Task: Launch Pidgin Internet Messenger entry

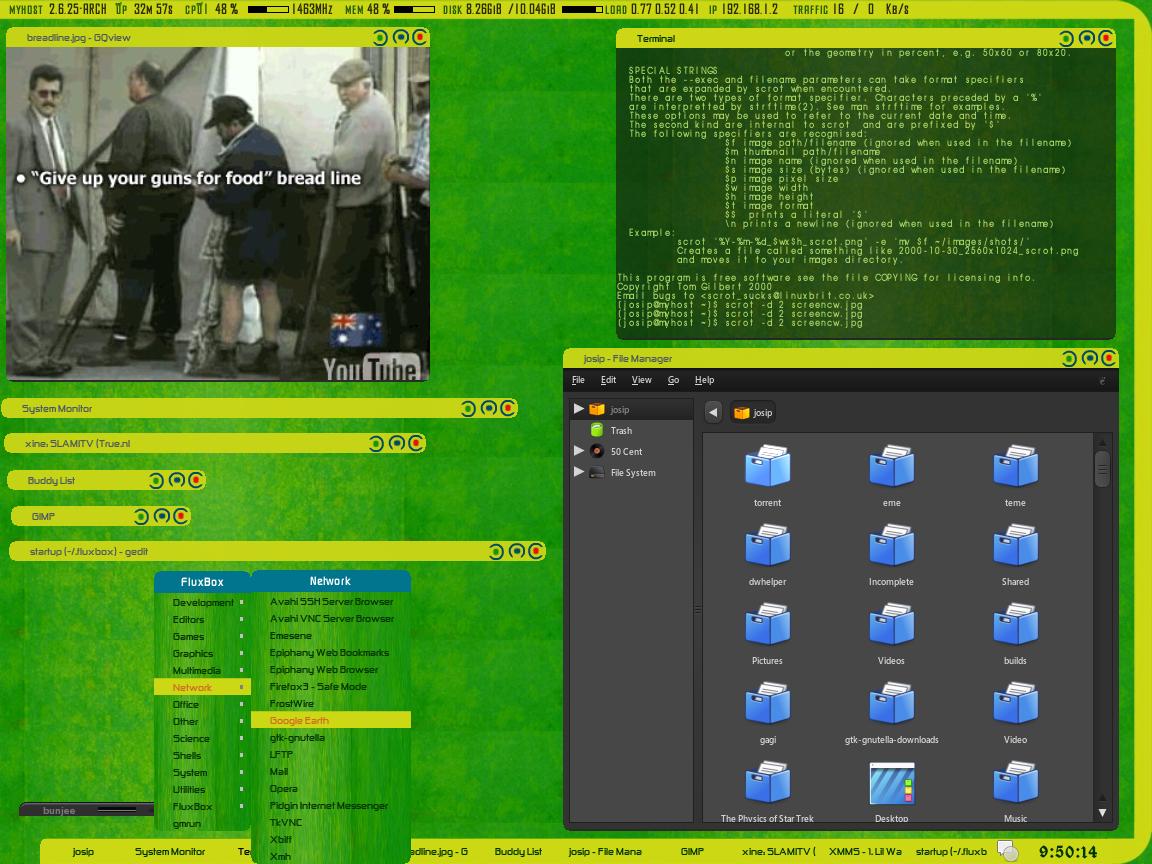Action: 331,805
